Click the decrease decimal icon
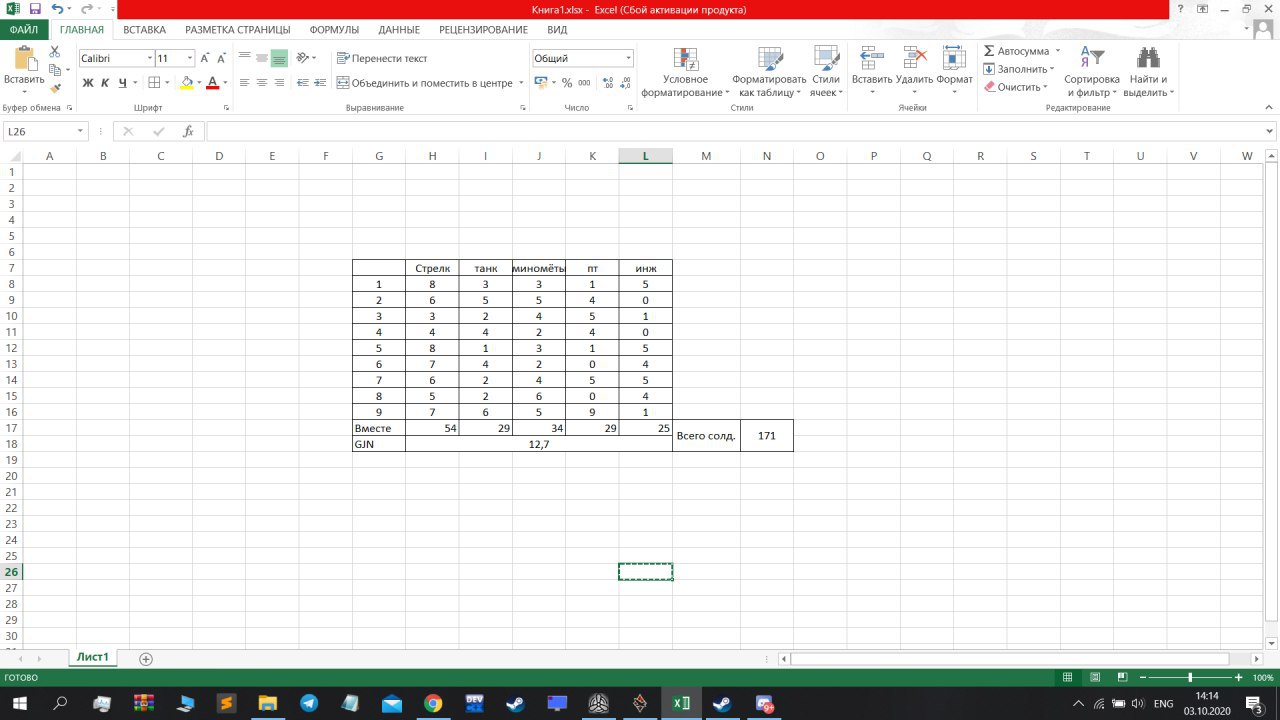 click(x=623, y=83)
